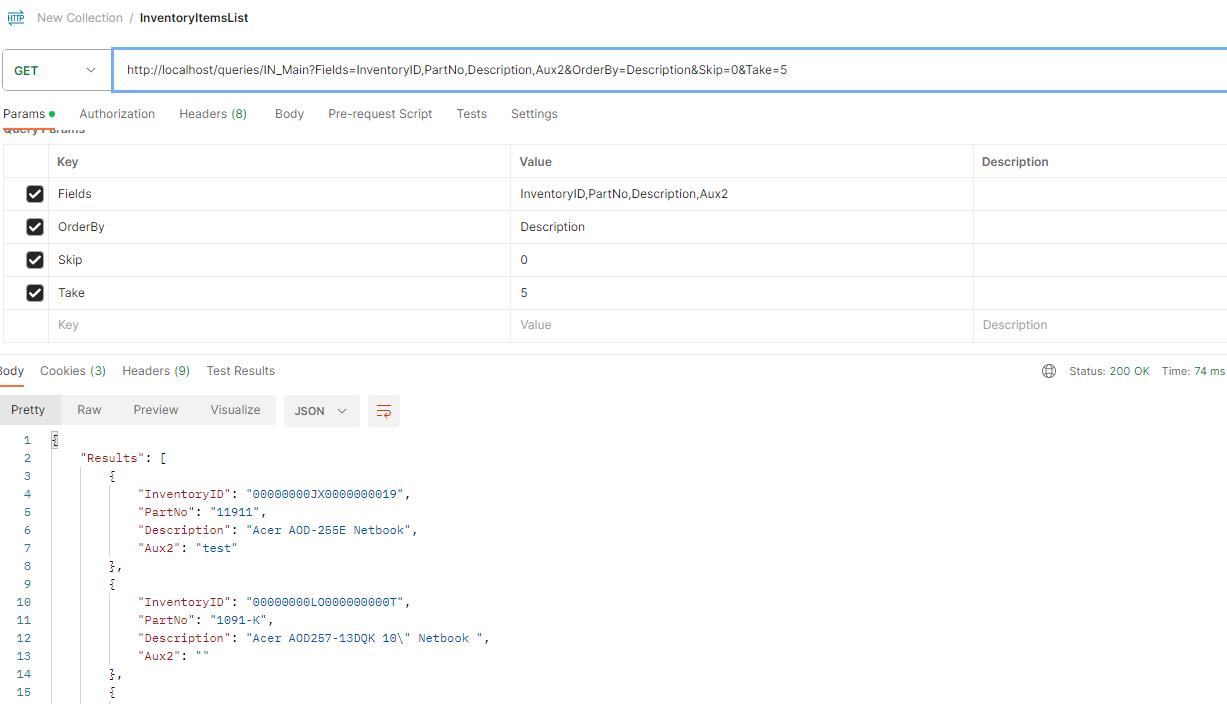Click the globe network icon near status

click(1049, 371)
